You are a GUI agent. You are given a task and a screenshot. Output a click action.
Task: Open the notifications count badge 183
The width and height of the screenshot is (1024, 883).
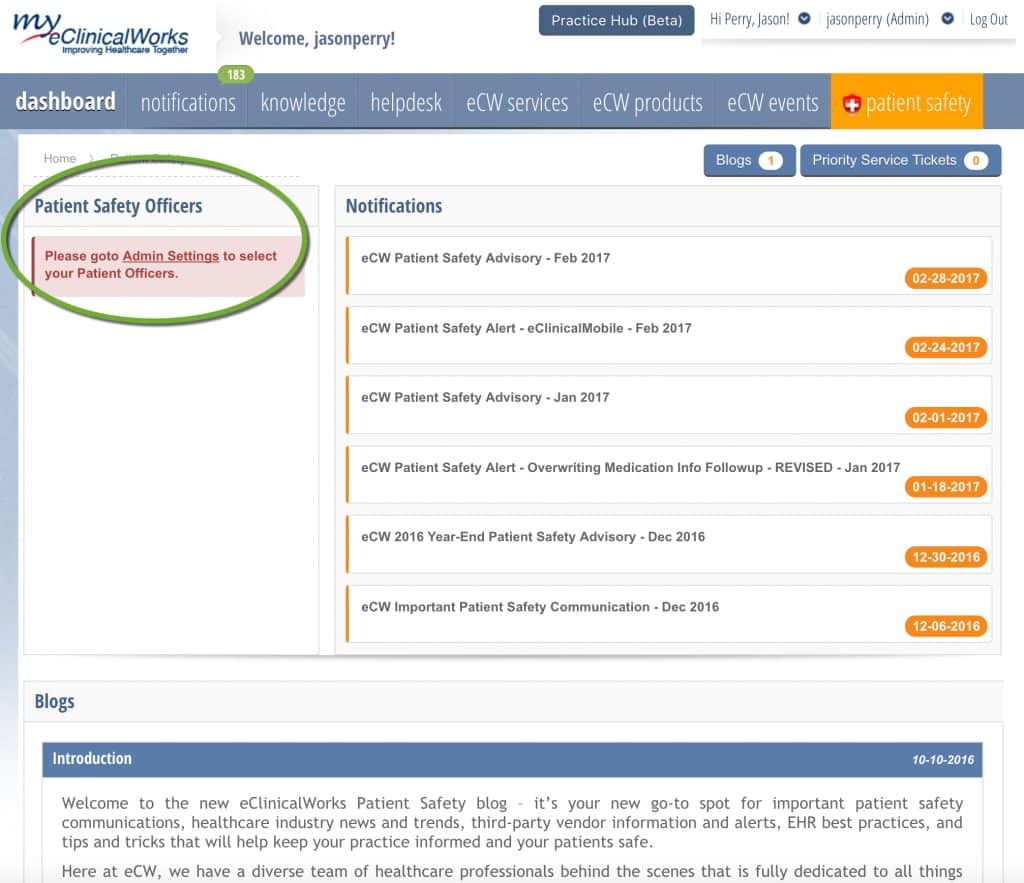pyautogui.click(x=236, y=74)
